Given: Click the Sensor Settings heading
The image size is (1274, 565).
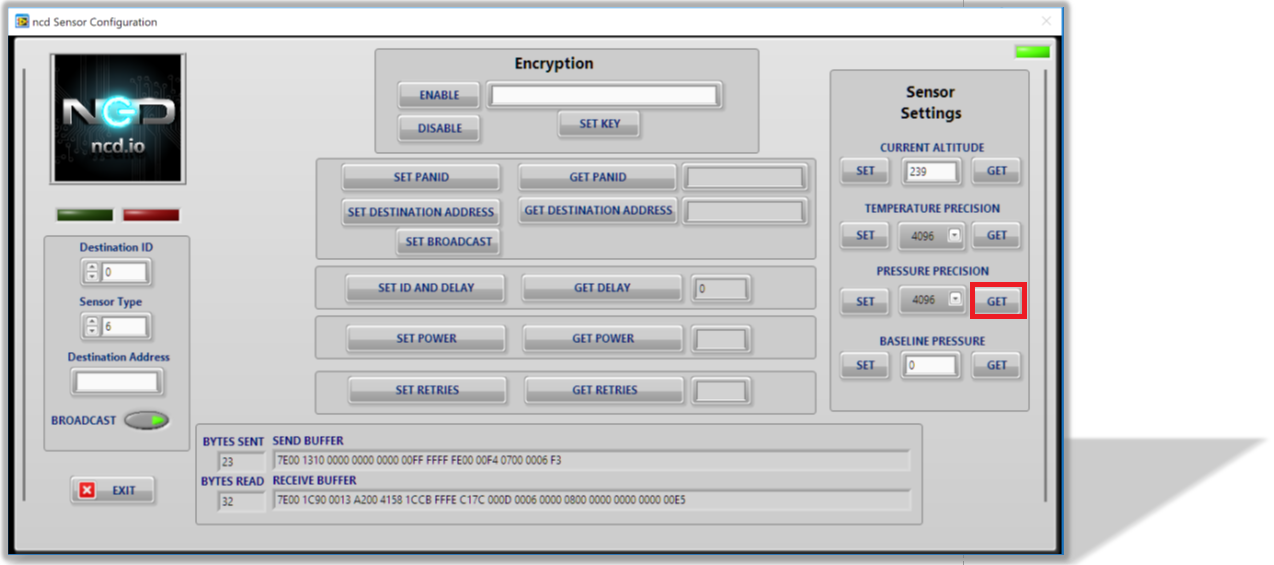Looking at the screenshot, I should point(931,102).
